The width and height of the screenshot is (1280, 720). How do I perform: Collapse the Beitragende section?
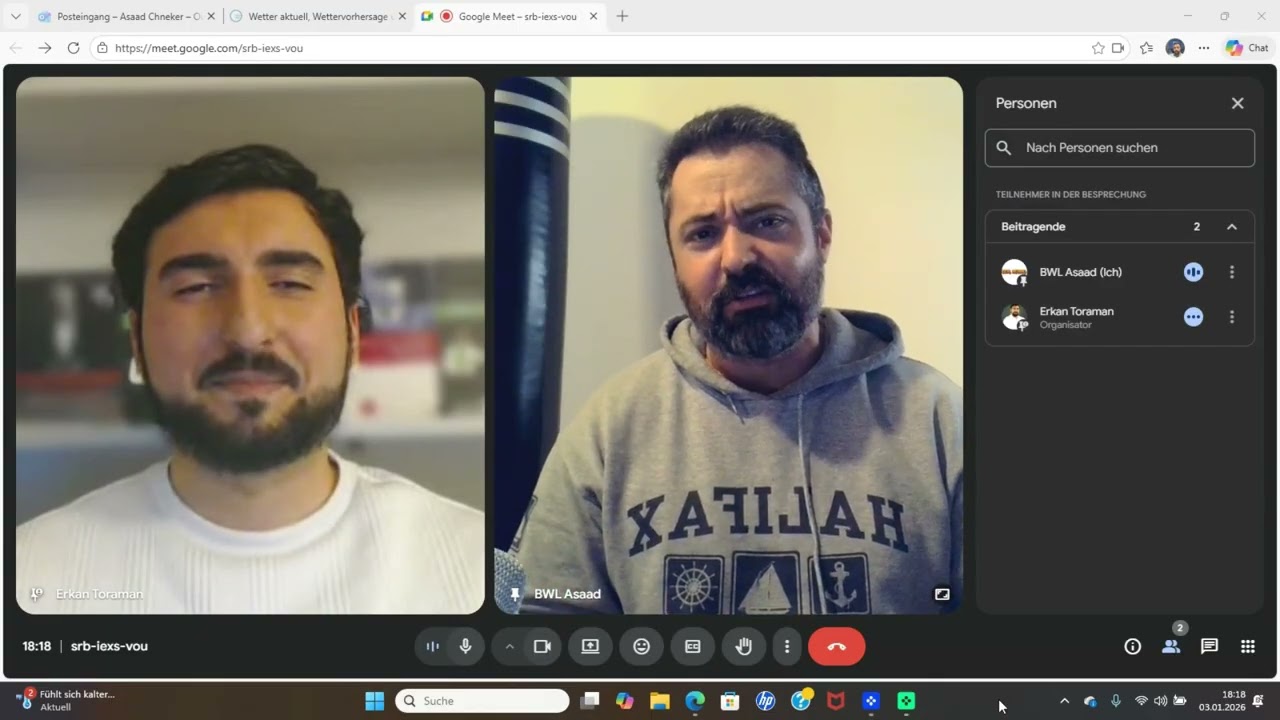click(1232, 227)
